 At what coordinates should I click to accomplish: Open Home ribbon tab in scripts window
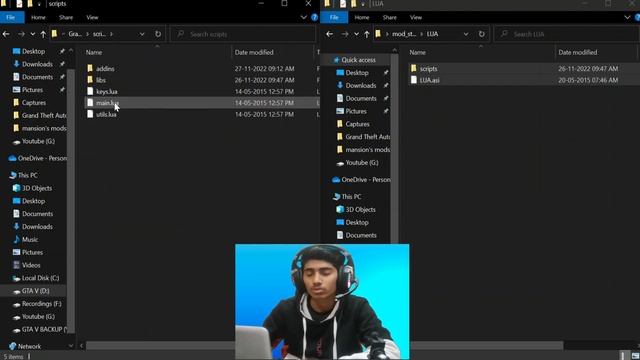point(38,18)
